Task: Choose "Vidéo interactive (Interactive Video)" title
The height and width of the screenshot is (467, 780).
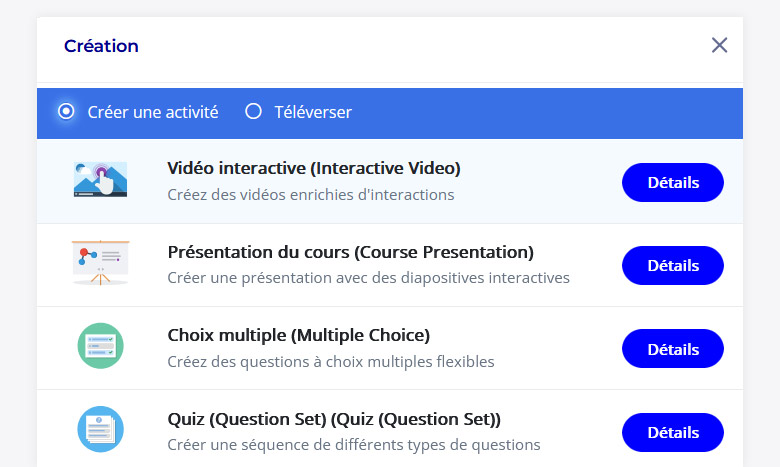Action: tap(314, 168)
